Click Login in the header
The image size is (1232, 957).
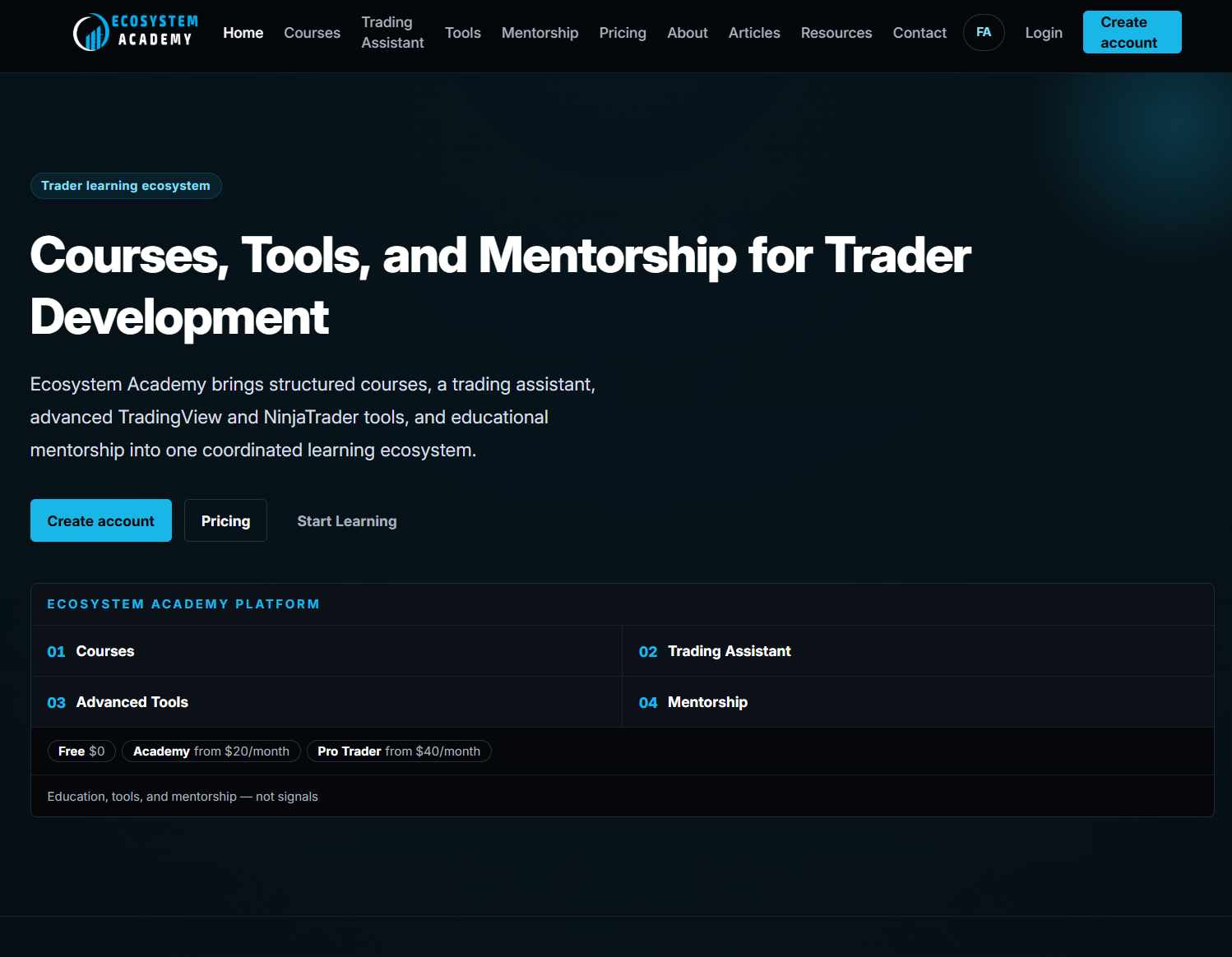(x=1044, y=33)
